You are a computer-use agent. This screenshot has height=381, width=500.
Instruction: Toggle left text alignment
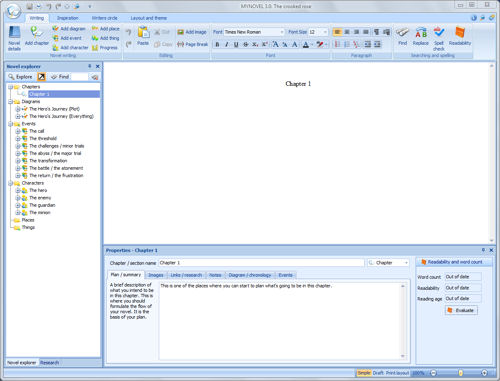click(337, 32)
